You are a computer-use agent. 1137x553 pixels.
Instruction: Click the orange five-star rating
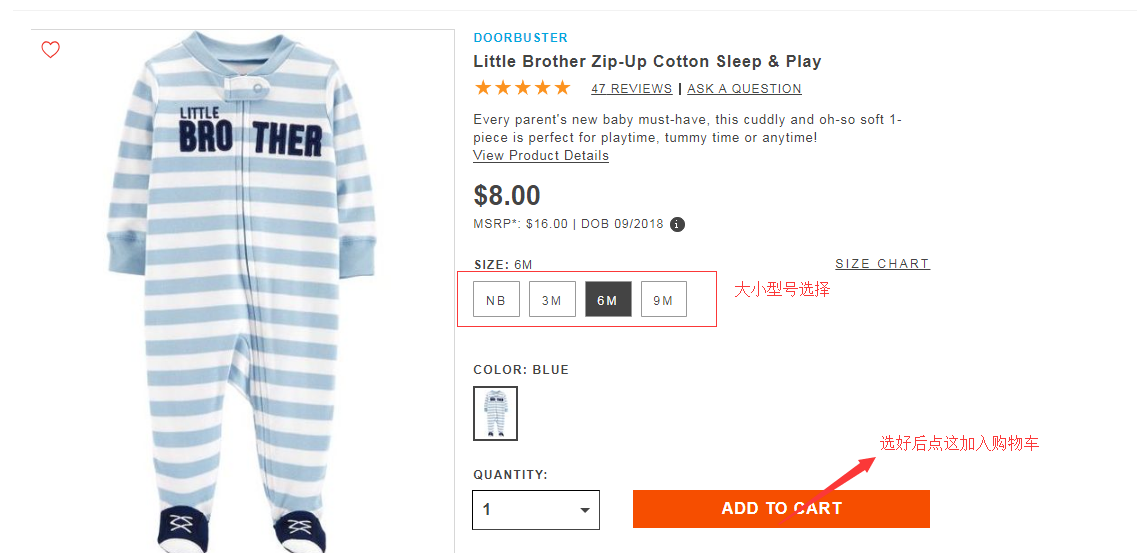coord(522,88)
